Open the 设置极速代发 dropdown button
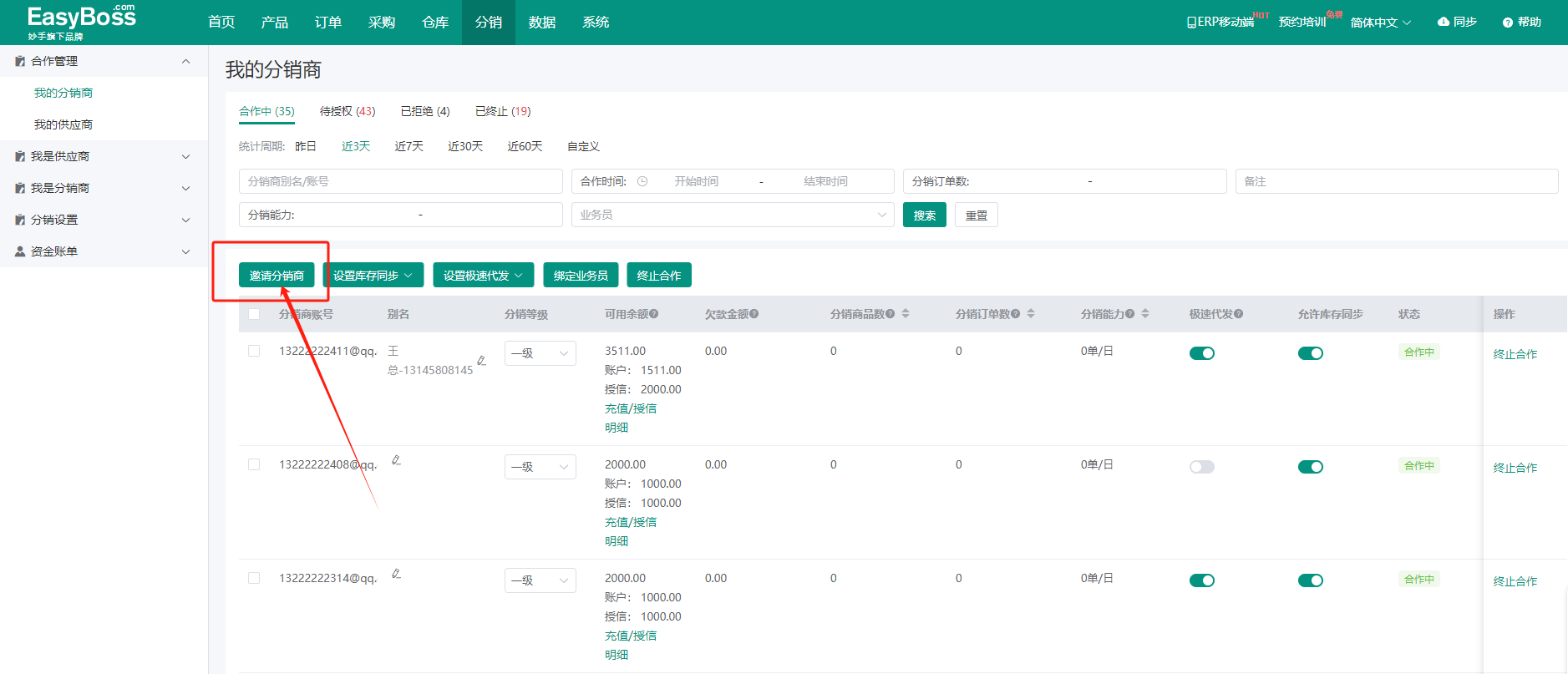The image size is (1568, 674). click(484, 276)
